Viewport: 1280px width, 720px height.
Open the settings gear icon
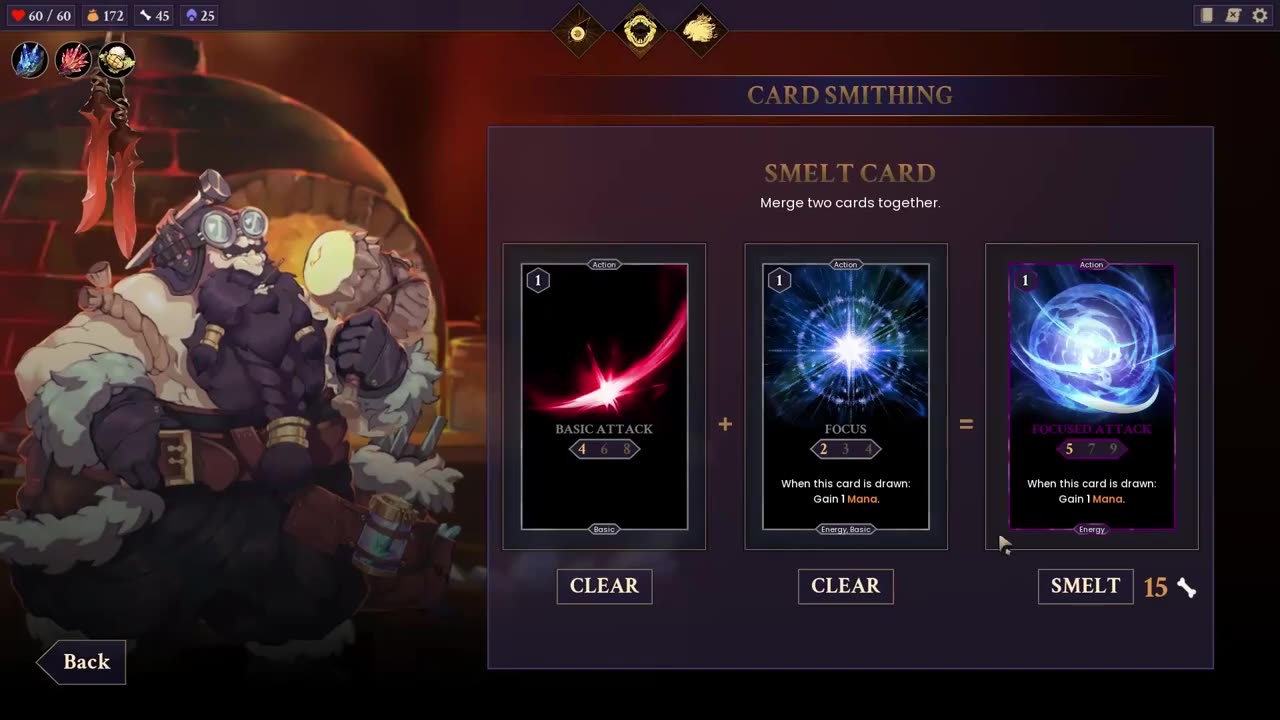click(1260, 15)
